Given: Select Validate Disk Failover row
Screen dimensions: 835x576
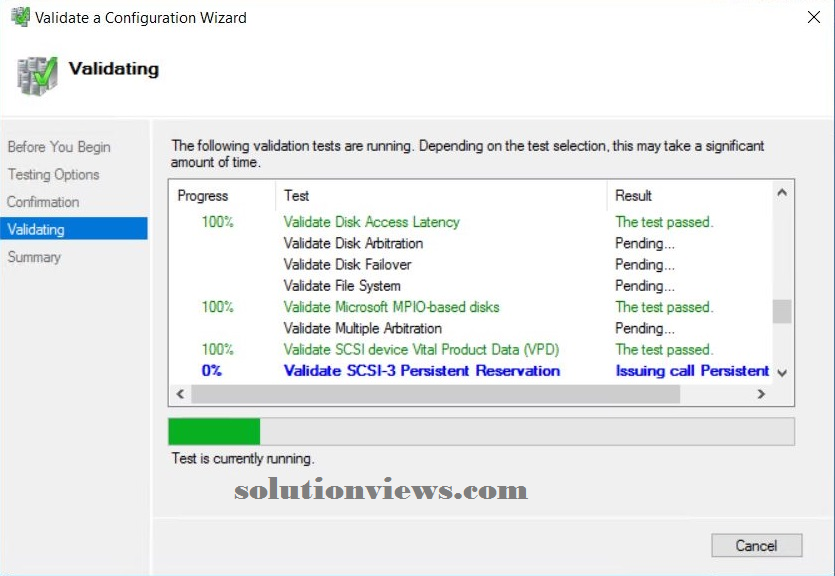Looking at the screenshot, I should coord(470,265).
